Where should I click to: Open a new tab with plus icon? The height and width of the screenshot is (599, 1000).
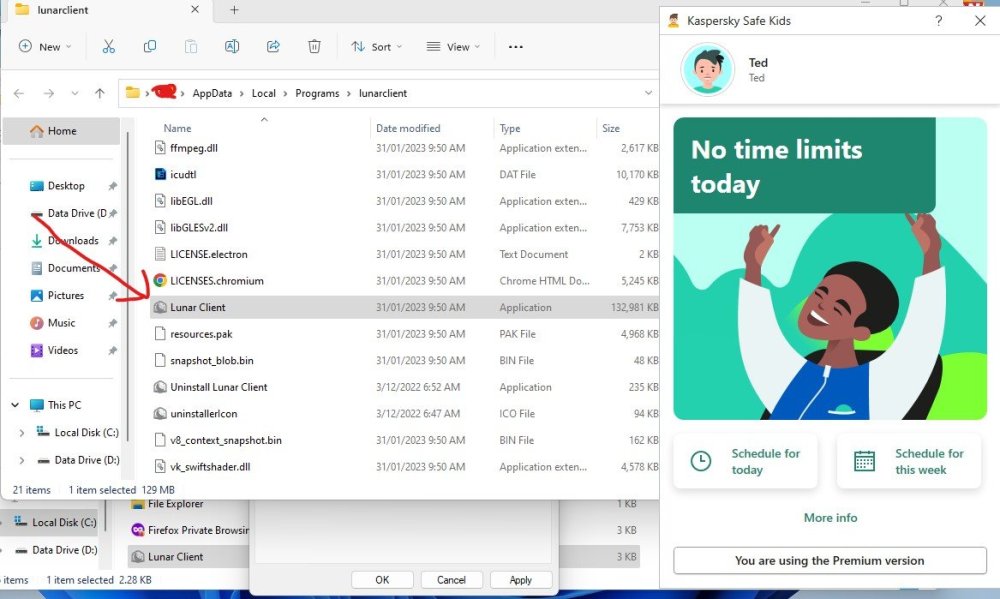(234, 10)
